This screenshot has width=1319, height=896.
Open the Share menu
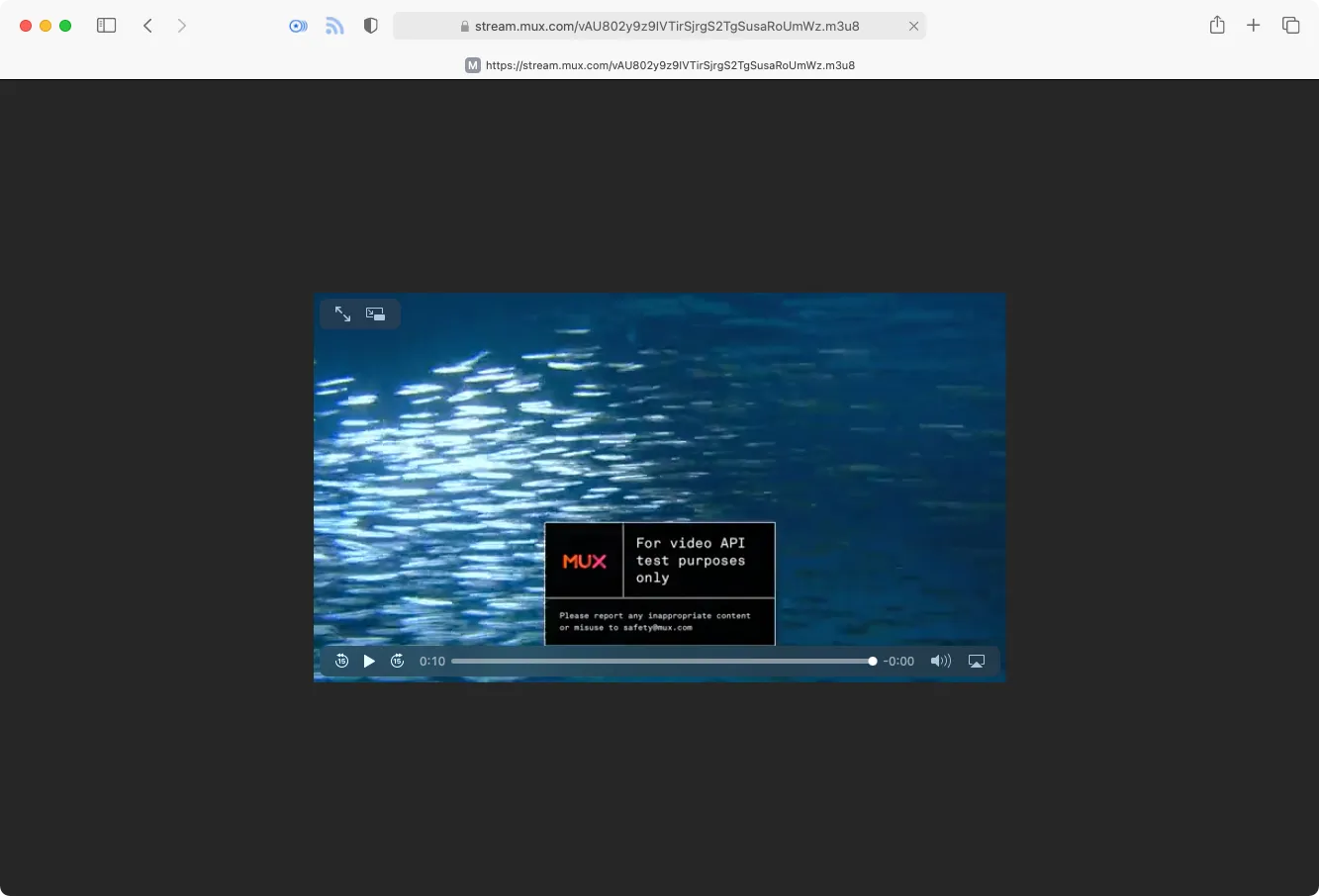(1217, 26)
